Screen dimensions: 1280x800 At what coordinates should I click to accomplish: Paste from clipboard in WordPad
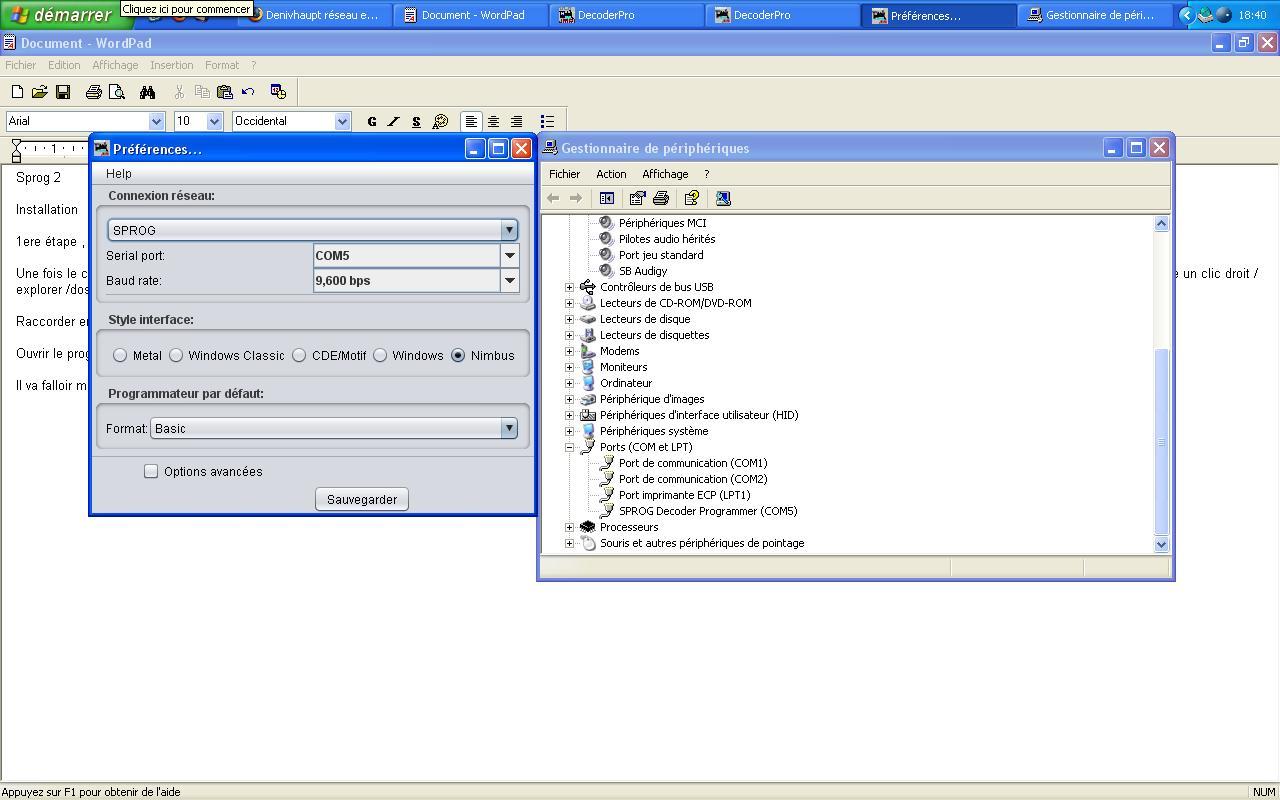click(x=225, y=92)
